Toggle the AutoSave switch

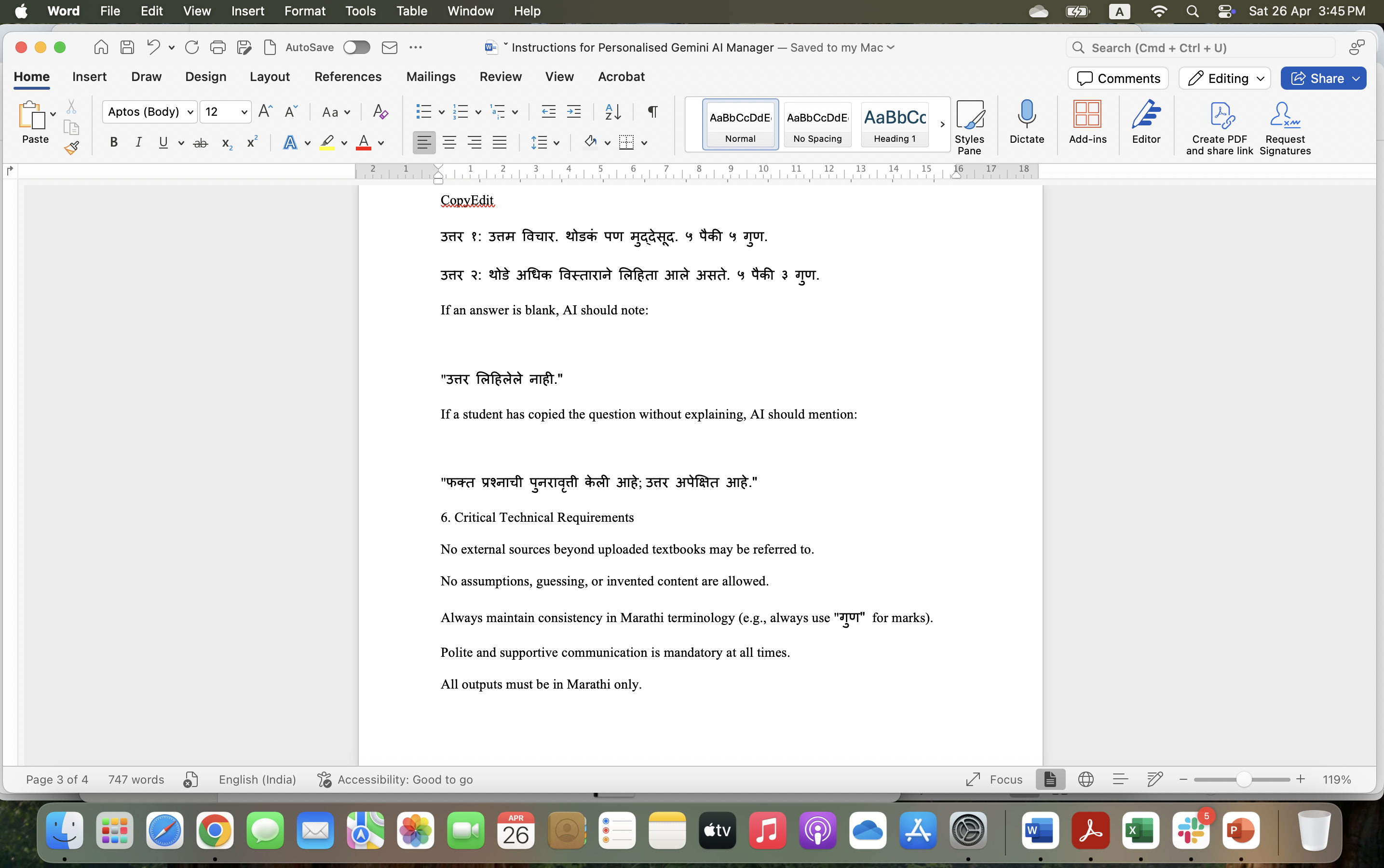click(356, 48)
